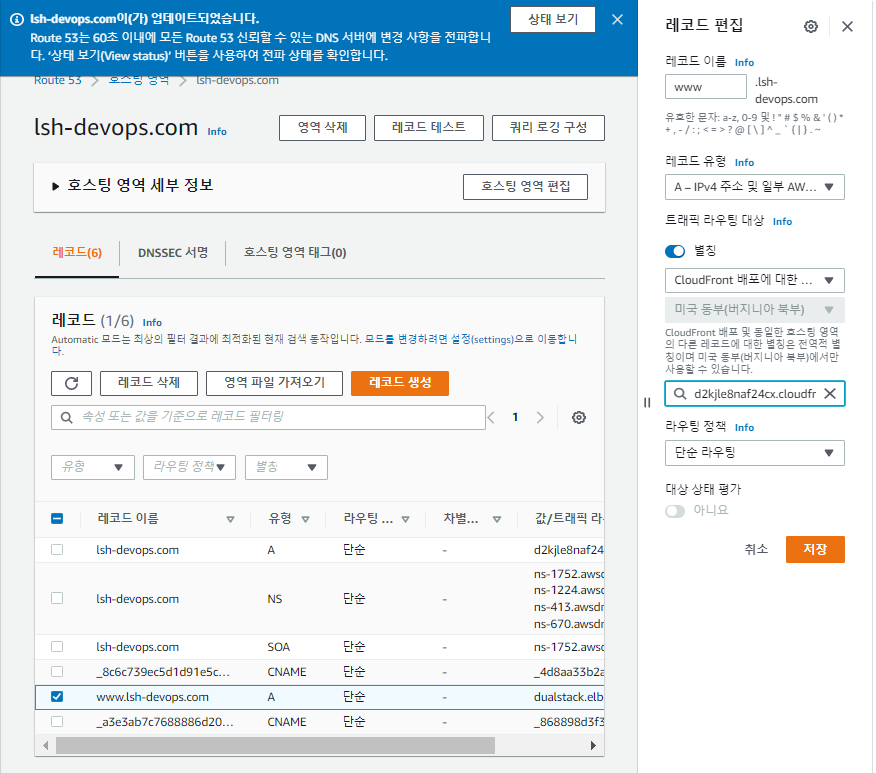Click the 영역 파일 가져오기 button

click(x=274, y=383)
